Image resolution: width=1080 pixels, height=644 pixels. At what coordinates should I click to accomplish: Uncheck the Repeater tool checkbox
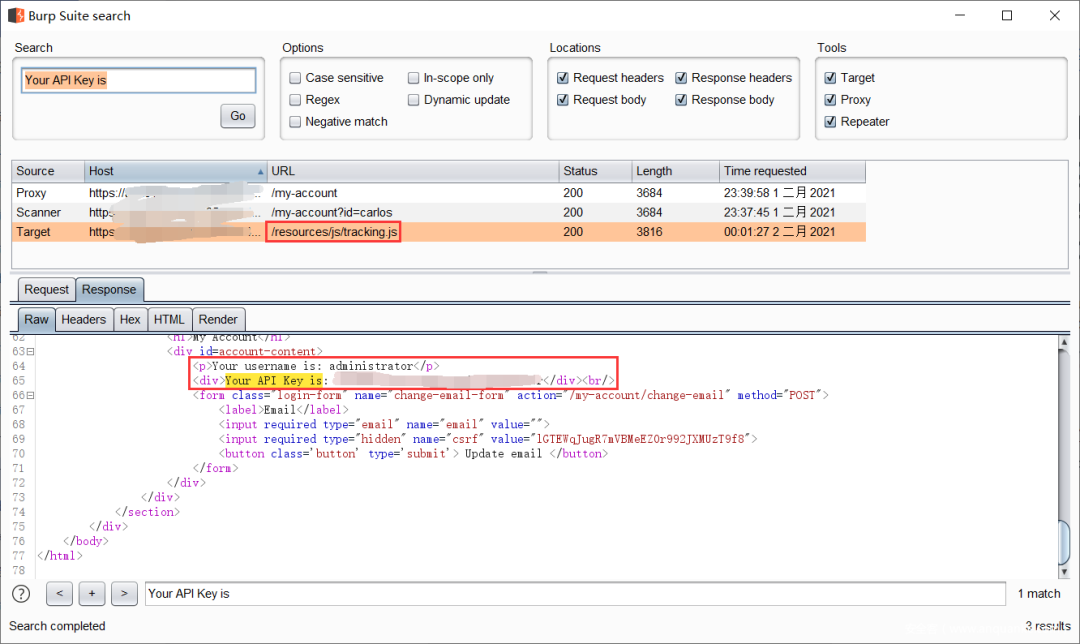point(831,122)
